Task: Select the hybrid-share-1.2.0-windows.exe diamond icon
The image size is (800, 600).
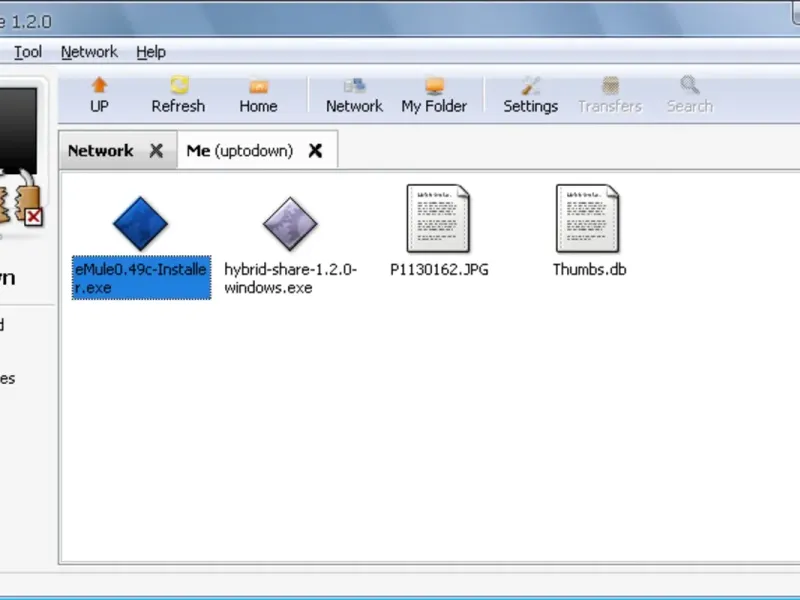Action: [x=290, y=223]
